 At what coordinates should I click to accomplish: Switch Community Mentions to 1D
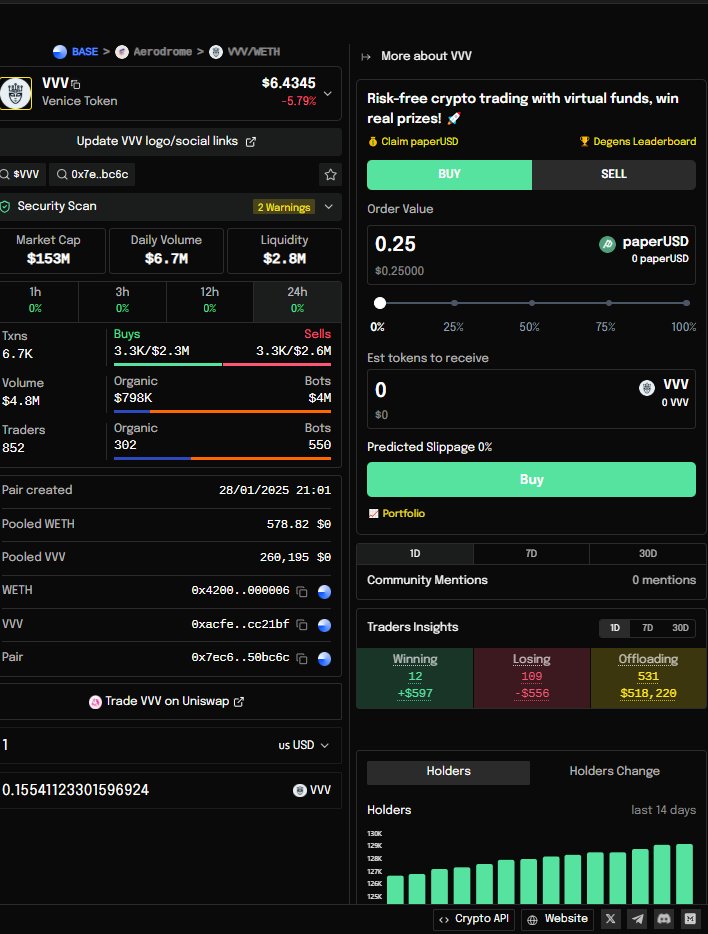pos(415,553)
